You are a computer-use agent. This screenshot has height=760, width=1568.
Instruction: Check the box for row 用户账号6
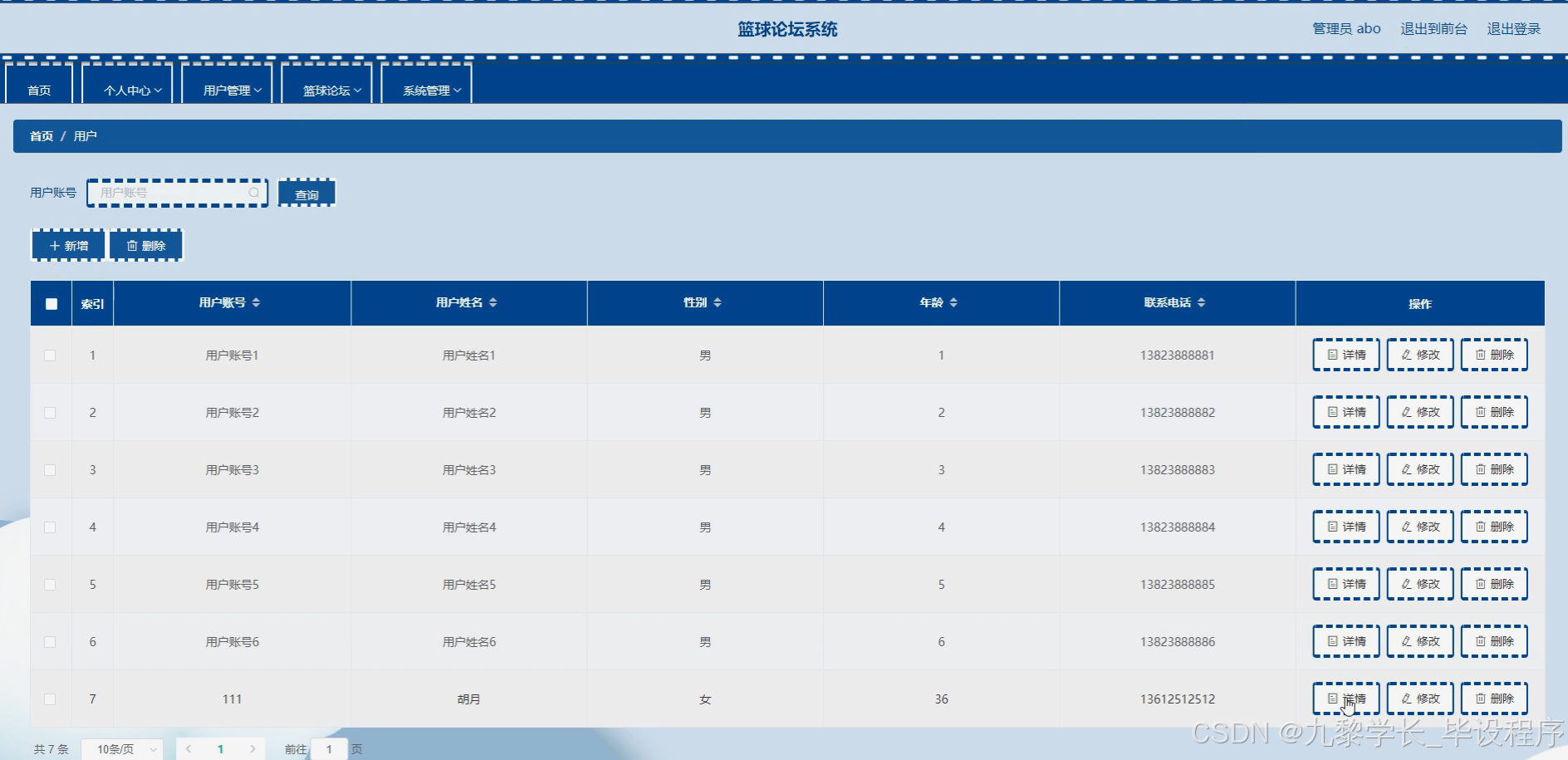50,642
